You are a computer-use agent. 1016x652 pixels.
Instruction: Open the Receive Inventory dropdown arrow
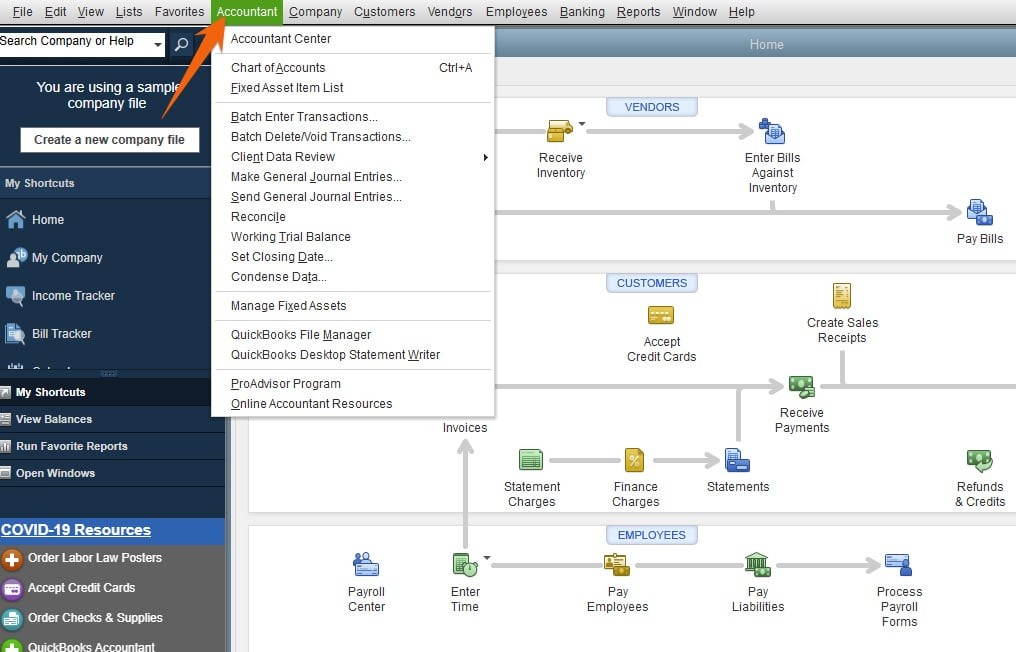click(582, 125)
